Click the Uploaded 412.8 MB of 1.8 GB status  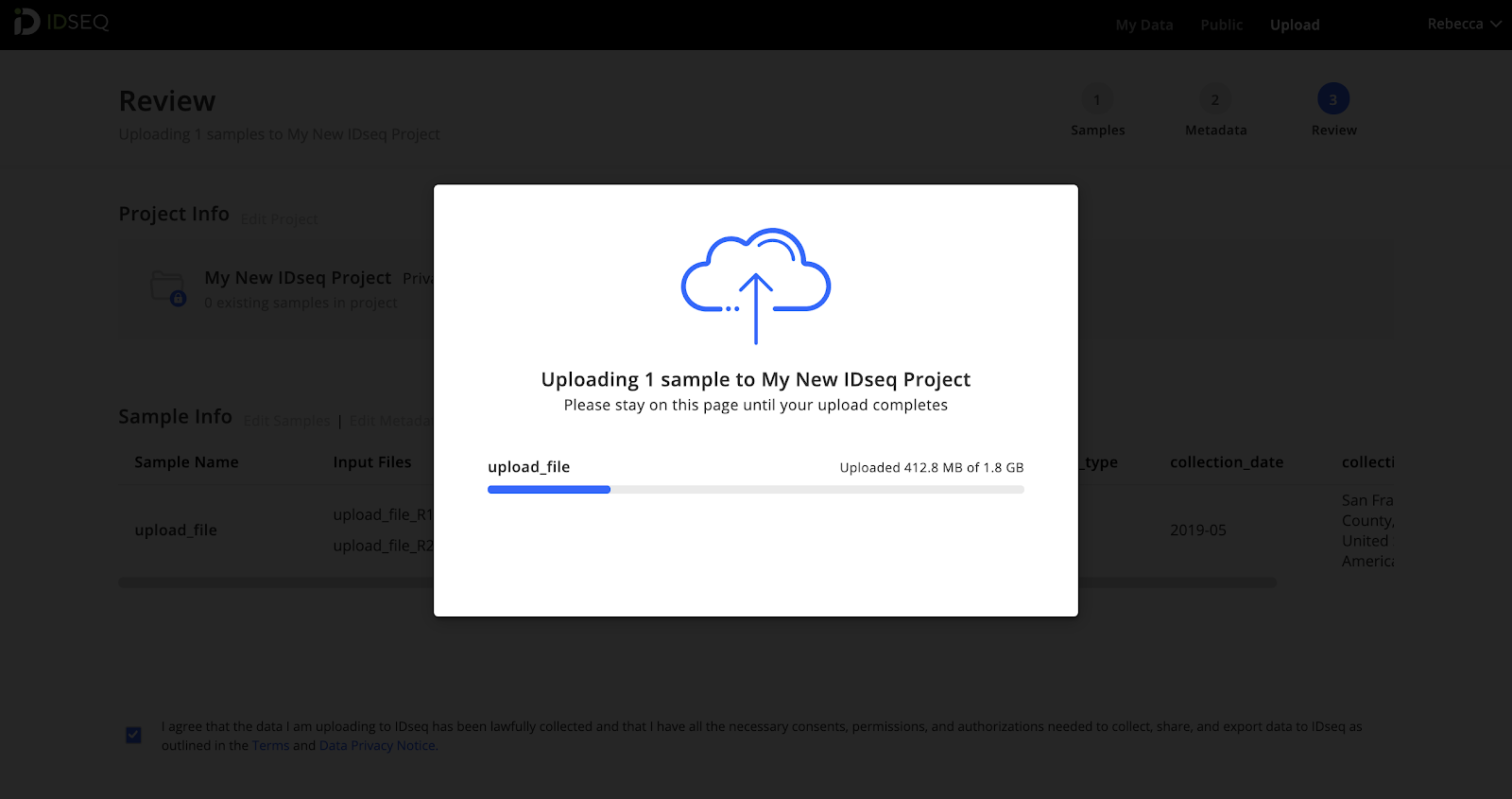(x=932, y=467)
